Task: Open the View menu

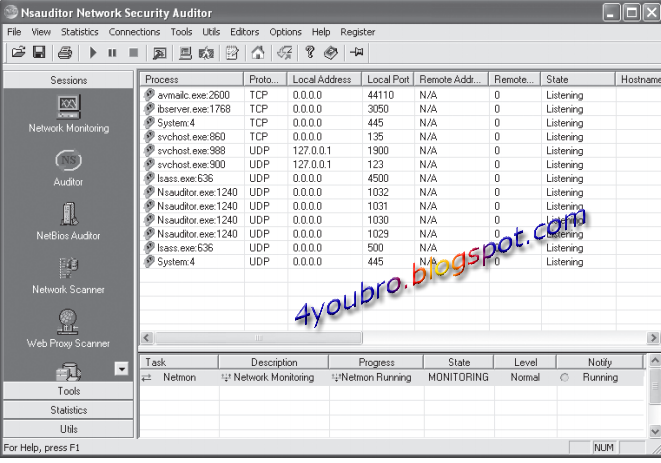Action: (x=41, y=32)
